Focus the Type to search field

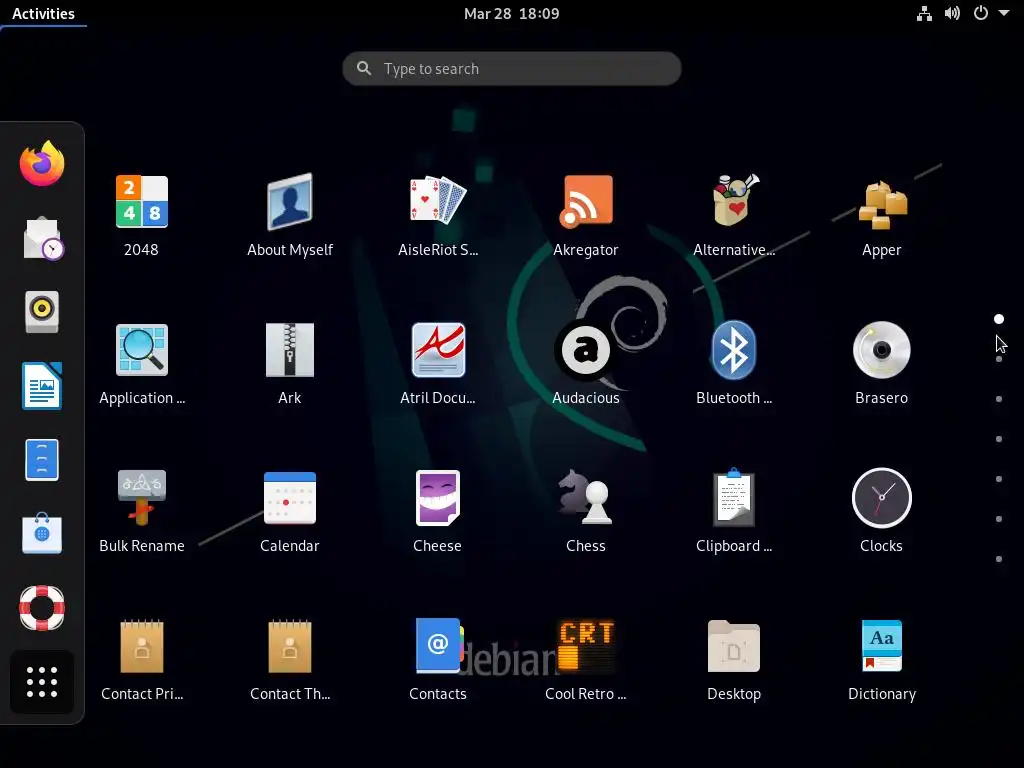coord(512,69)
